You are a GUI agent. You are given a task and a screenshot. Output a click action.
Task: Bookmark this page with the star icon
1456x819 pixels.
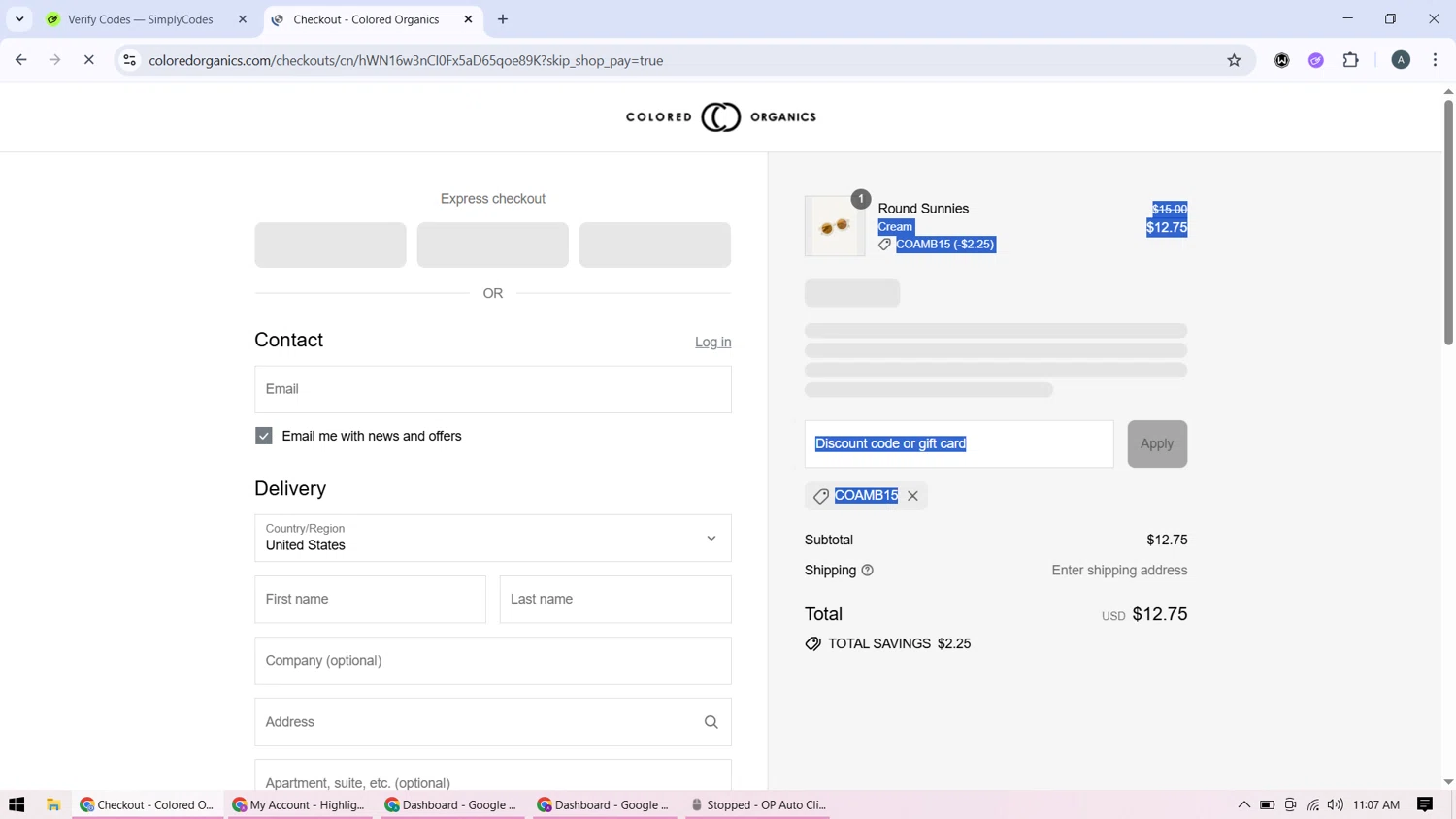click(x=1234, y=60)
